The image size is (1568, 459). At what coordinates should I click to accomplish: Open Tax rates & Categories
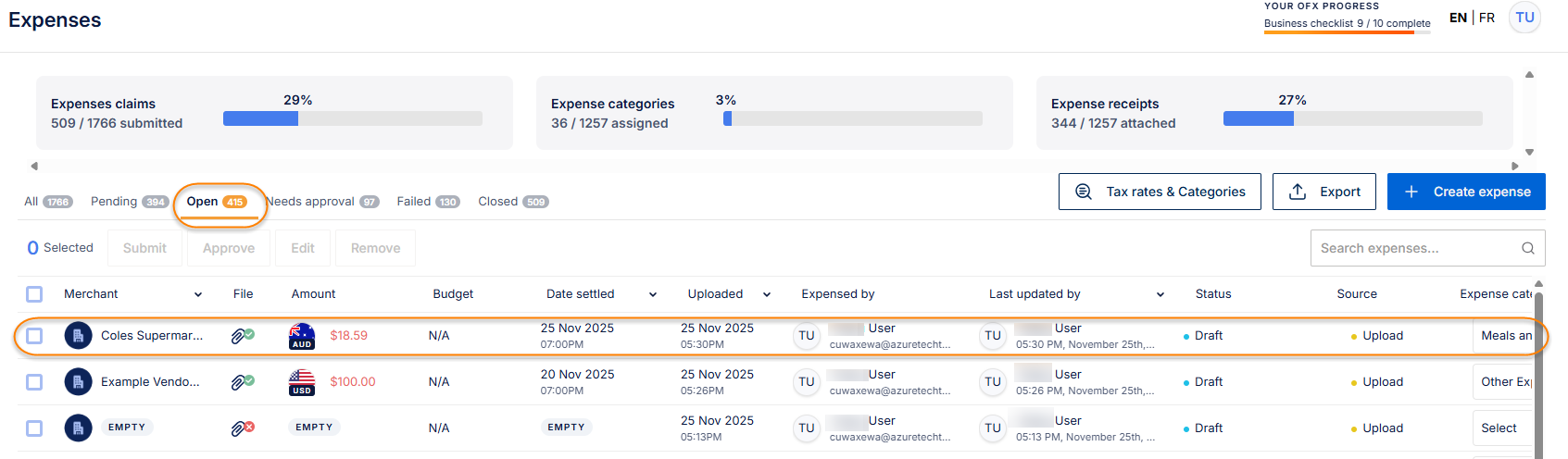pyautogui.click(x=1159, y=192)
